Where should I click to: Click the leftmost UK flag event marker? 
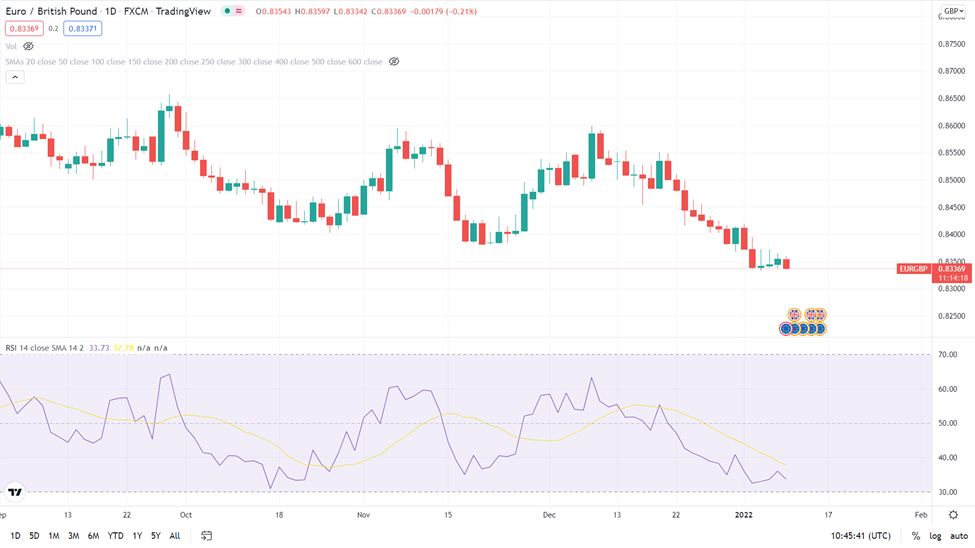pos(794,315)
